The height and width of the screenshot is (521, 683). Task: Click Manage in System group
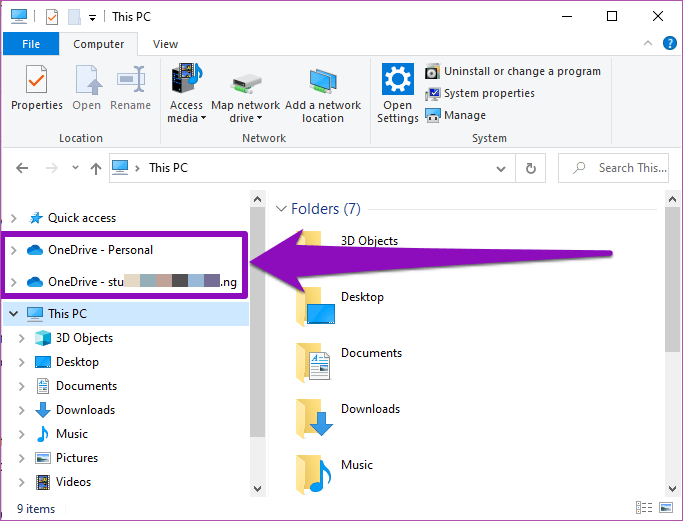(x=456, y=115)
